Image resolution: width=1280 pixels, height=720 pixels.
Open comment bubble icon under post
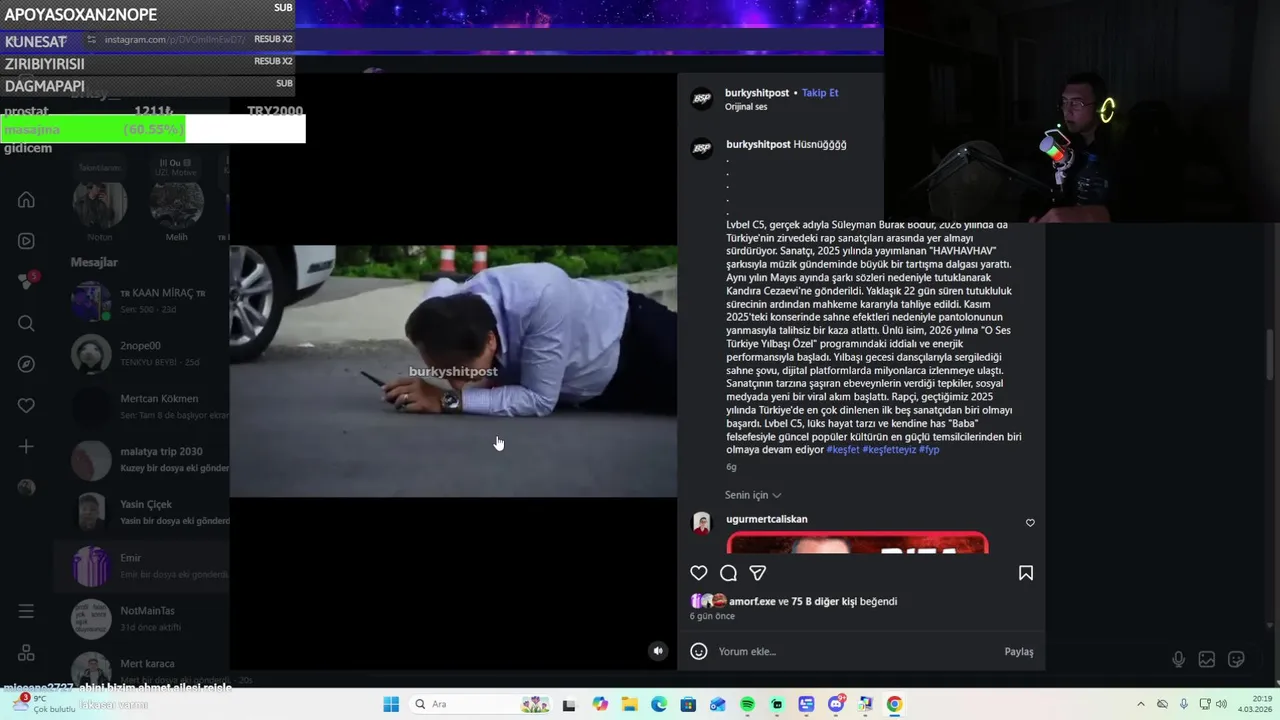[x=728, y=573]
